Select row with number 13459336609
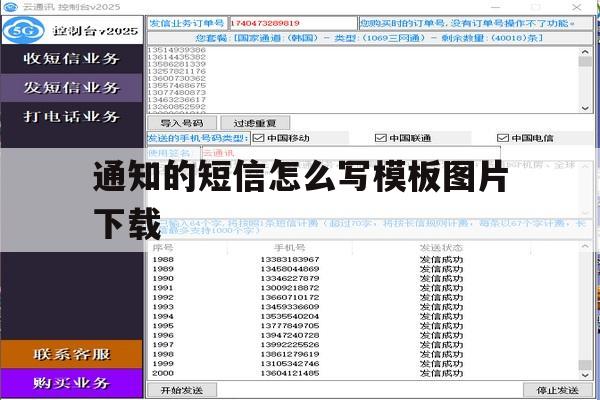 (x=363, y=307)
